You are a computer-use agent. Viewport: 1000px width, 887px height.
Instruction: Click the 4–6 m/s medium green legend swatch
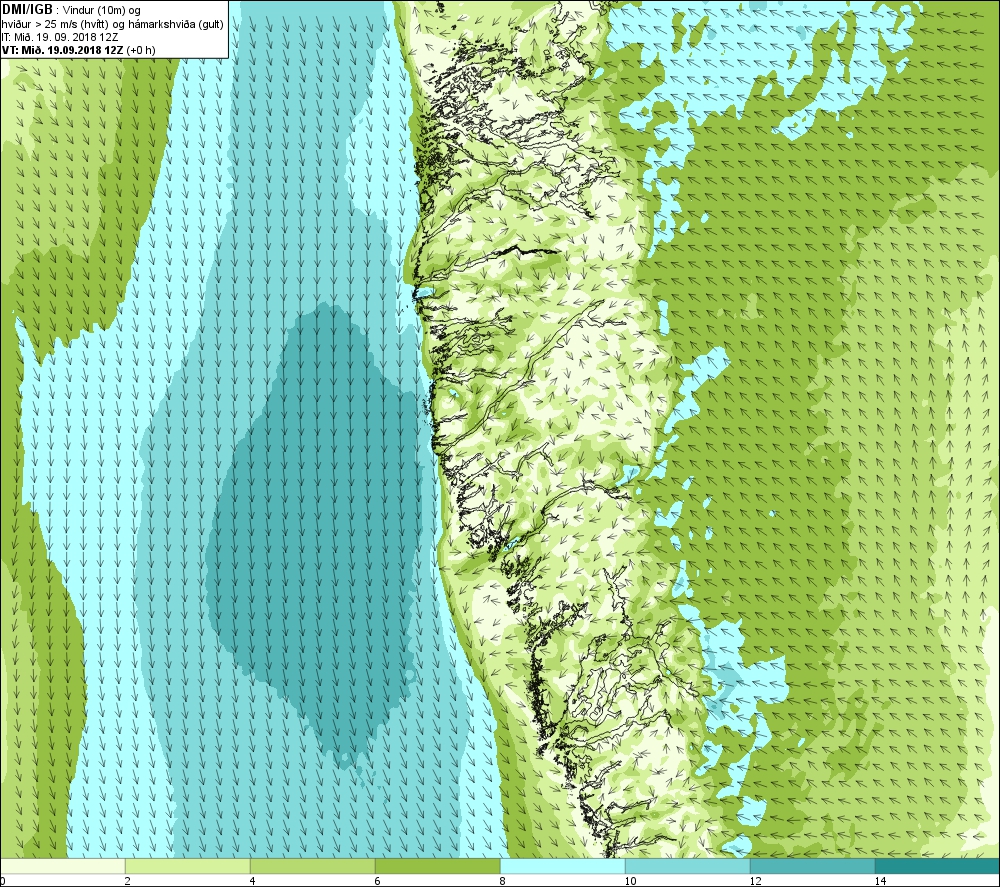click(312, 866)
